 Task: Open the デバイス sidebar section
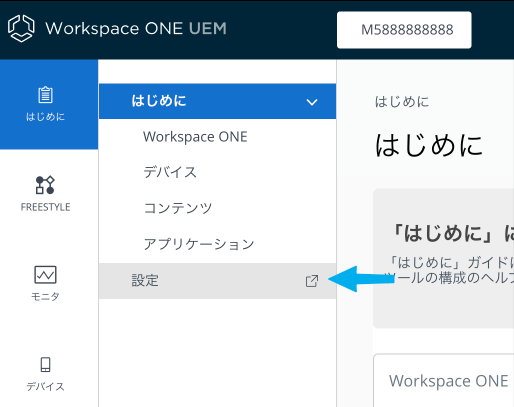point(45,374)
